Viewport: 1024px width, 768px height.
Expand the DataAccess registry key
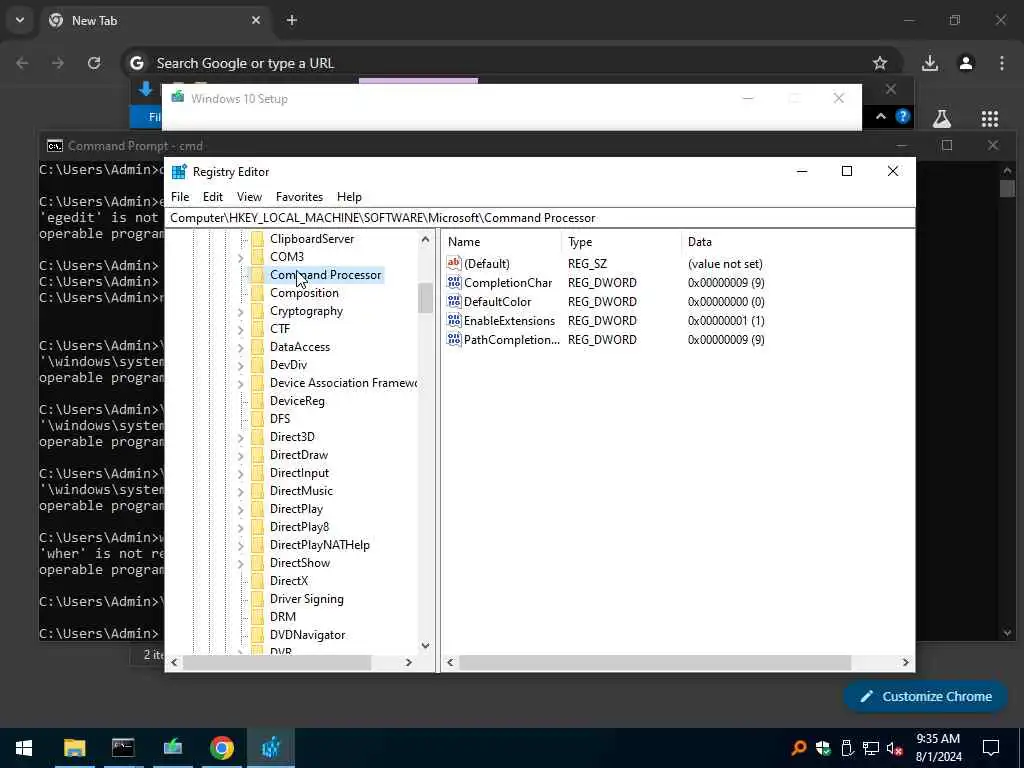click(240, 347)
